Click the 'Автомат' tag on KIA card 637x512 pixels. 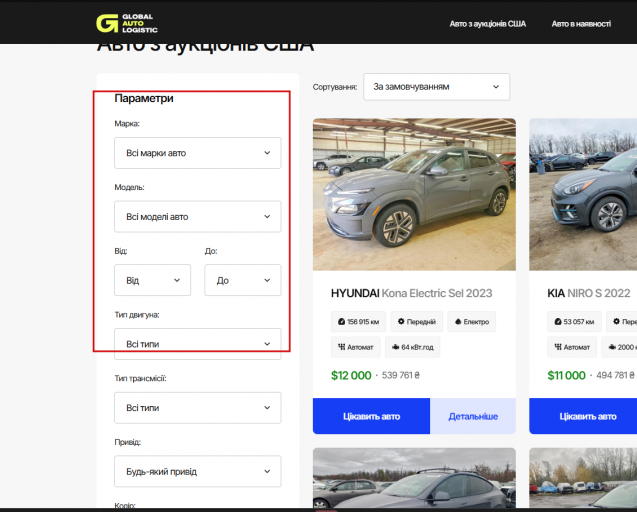tap(572, 347)
